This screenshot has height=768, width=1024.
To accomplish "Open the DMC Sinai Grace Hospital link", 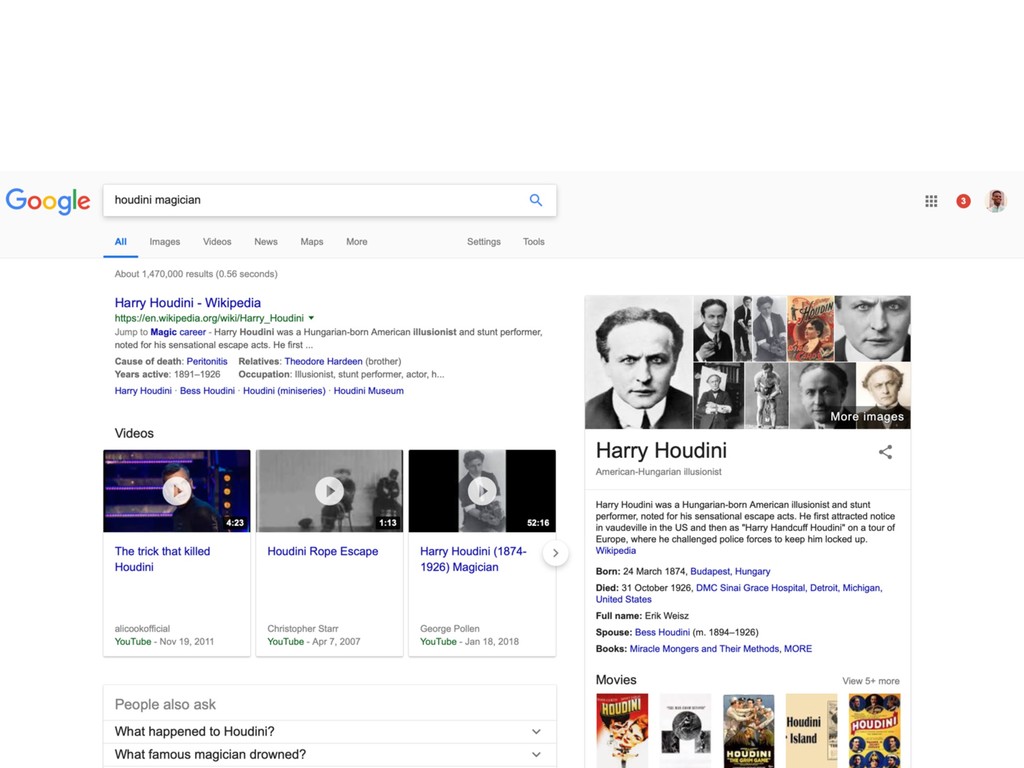I will (750, 588).
